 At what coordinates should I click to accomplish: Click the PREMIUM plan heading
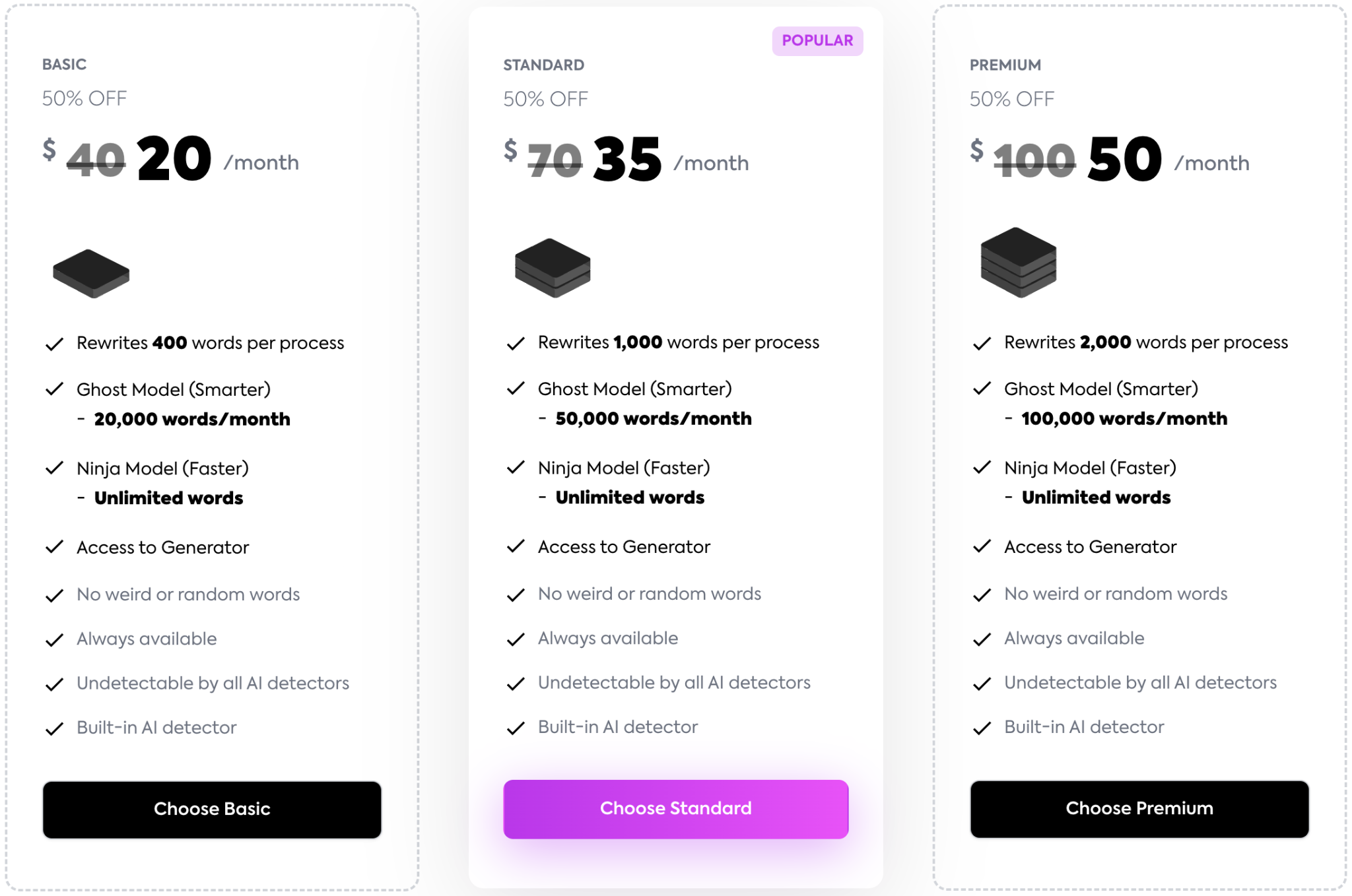pyautogui.click(x=1005, y=65)
